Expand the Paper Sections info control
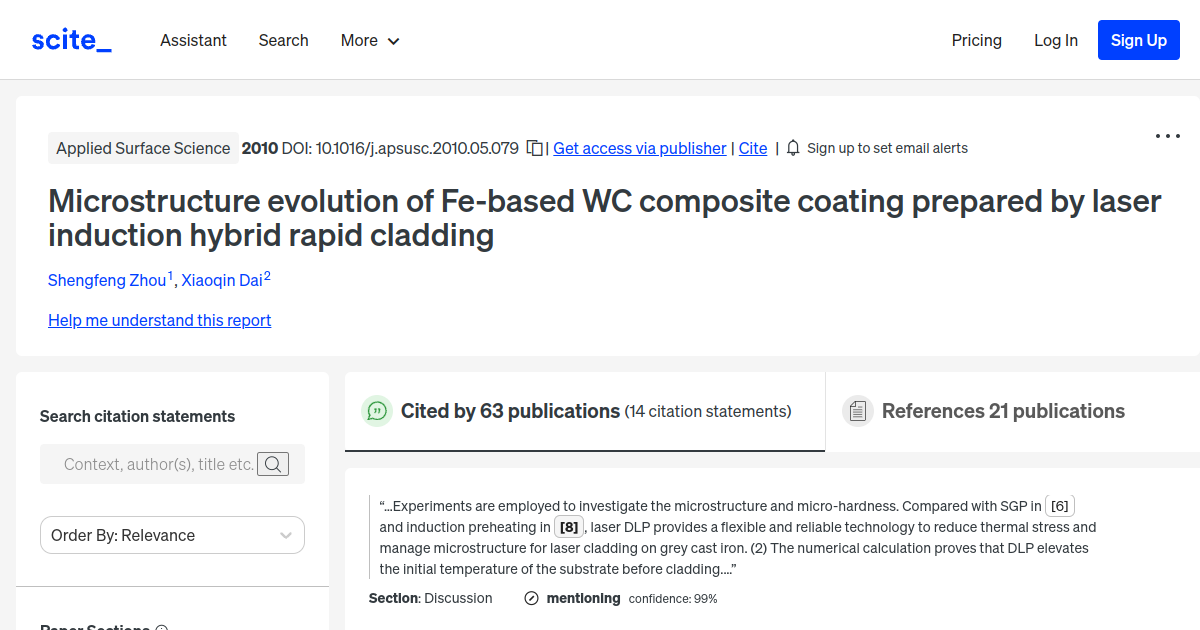 click(x=162, y=627)
